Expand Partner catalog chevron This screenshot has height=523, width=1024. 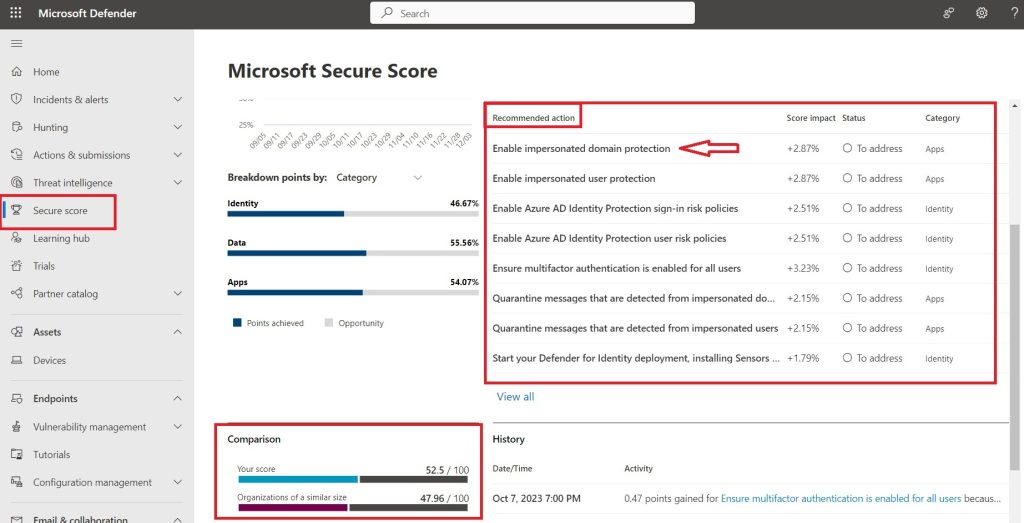[178, 294]
